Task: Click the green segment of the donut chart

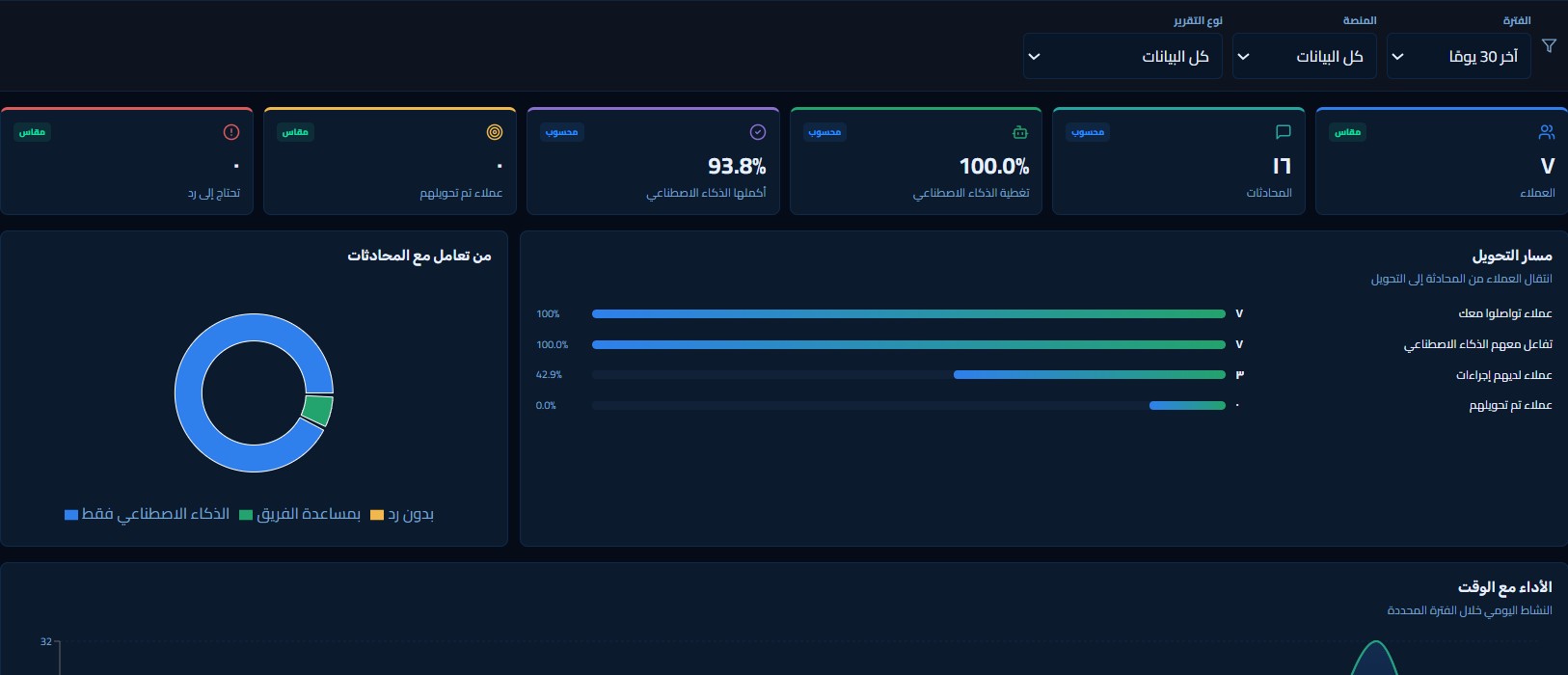Action: (318, 410)
